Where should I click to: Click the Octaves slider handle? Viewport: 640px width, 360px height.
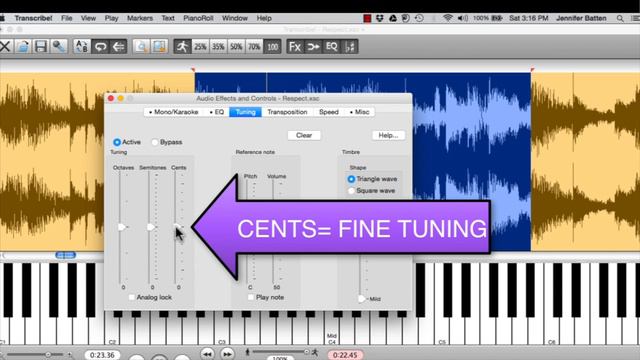(121, 227)
